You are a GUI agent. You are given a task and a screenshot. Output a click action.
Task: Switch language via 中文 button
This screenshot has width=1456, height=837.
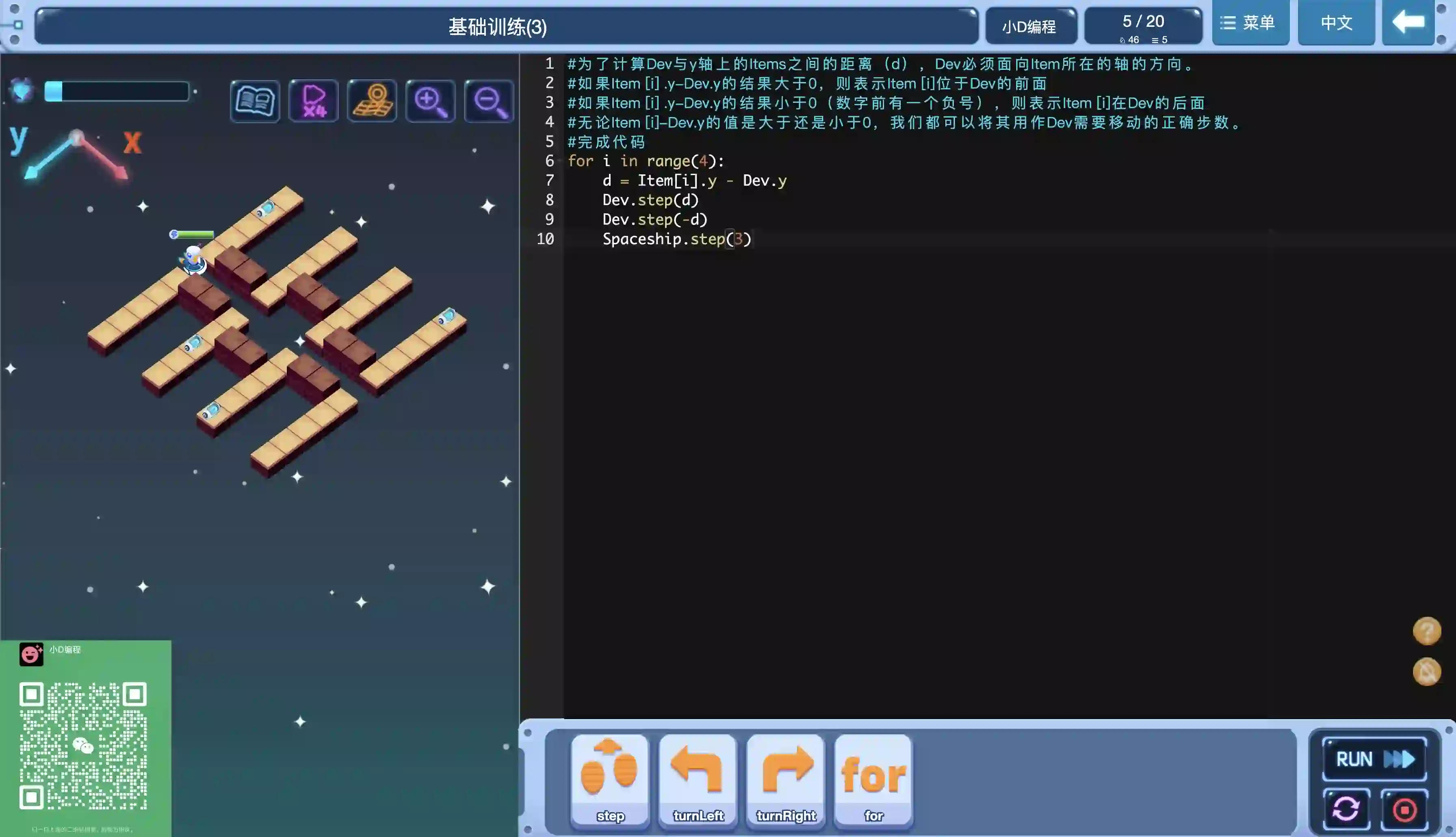tap(1336, 23)
